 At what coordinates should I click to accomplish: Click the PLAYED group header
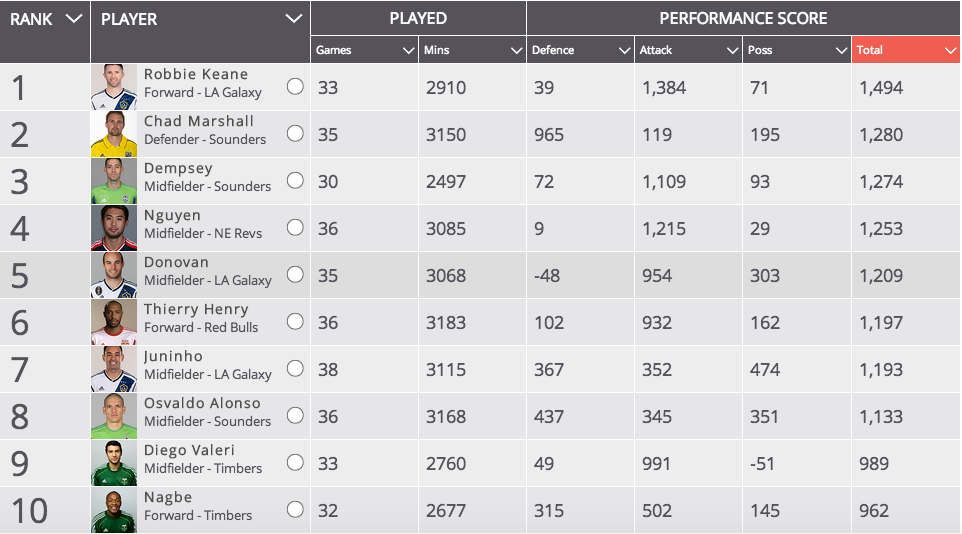(x=418, y=18)
